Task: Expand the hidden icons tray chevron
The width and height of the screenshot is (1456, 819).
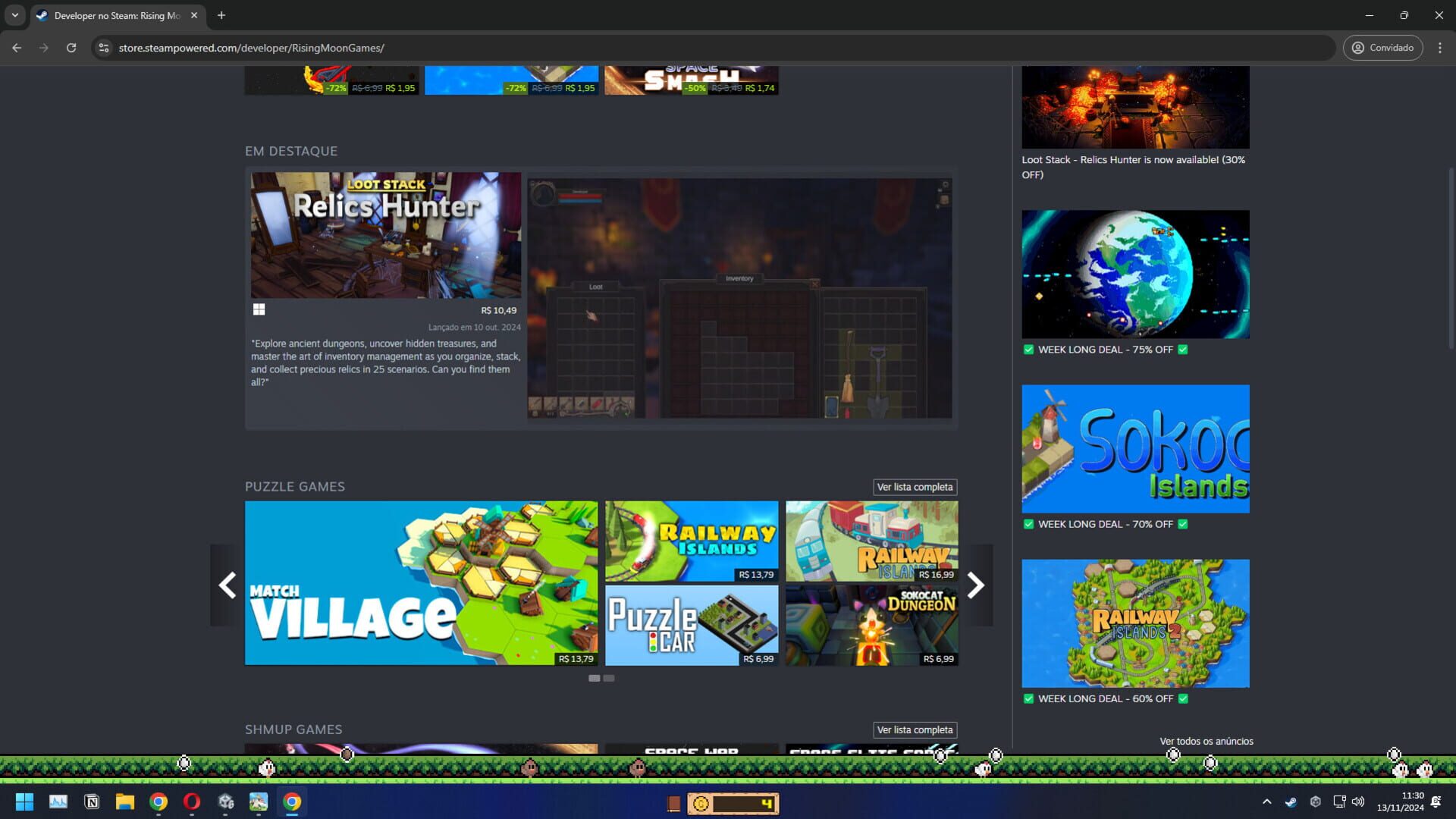Action: pyautogui.click(x=1267, y=801)
